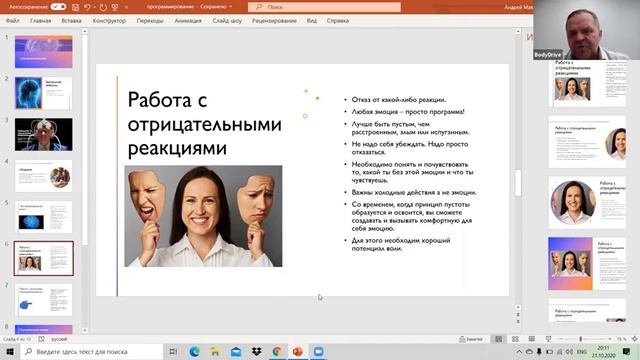The height and width of the screenshot is (360, 640).
Task: Click scroll-down arrow of main slide editor scrollbar
Action: point(518,307)
